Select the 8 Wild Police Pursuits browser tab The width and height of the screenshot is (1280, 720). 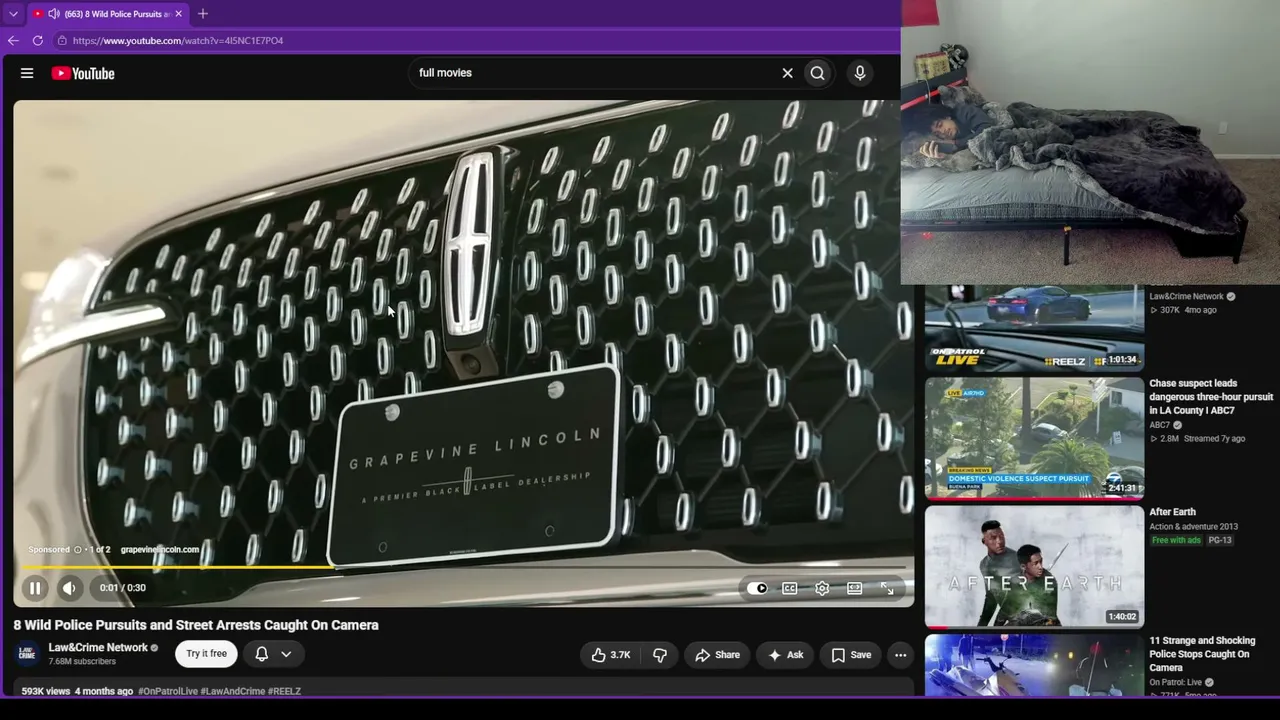(x=108, y=14)
